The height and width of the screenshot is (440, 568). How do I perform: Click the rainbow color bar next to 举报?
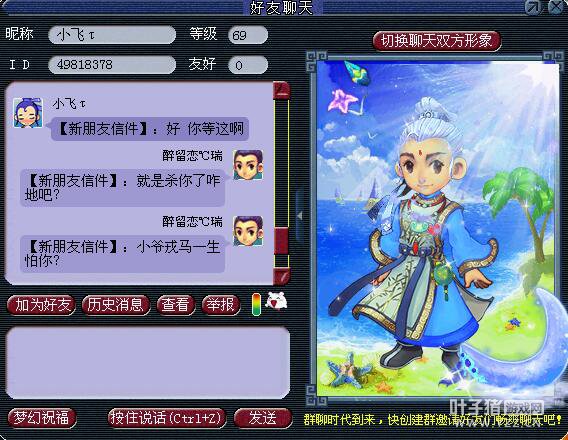tap(256, 304)
